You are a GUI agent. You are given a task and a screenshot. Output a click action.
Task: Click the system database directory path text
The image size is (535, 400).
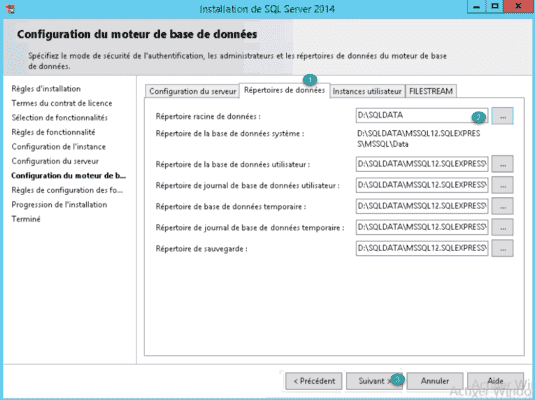tap(419, 139)
